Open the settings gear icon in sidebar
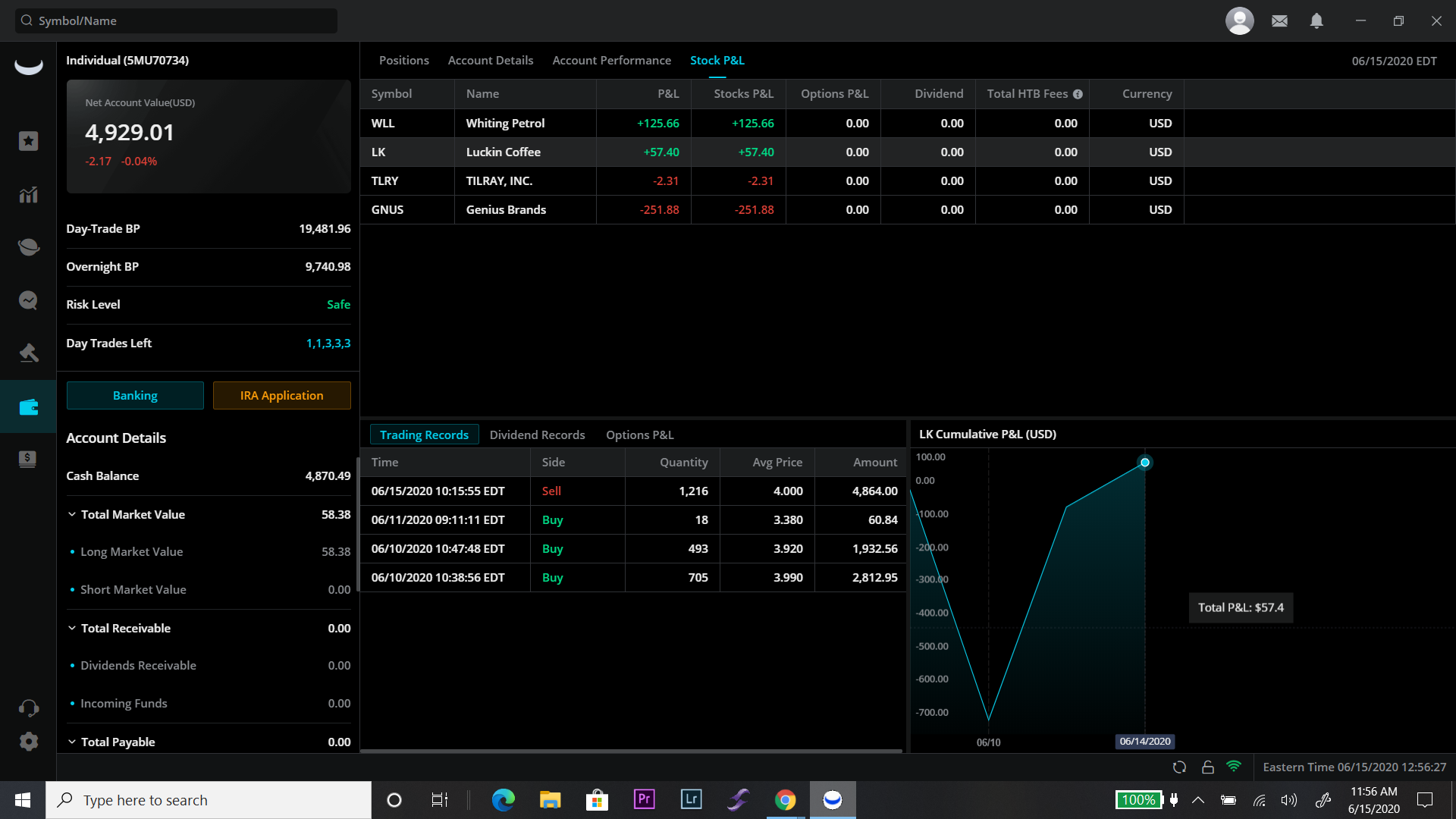1456x819 pixels. [28, 742]
